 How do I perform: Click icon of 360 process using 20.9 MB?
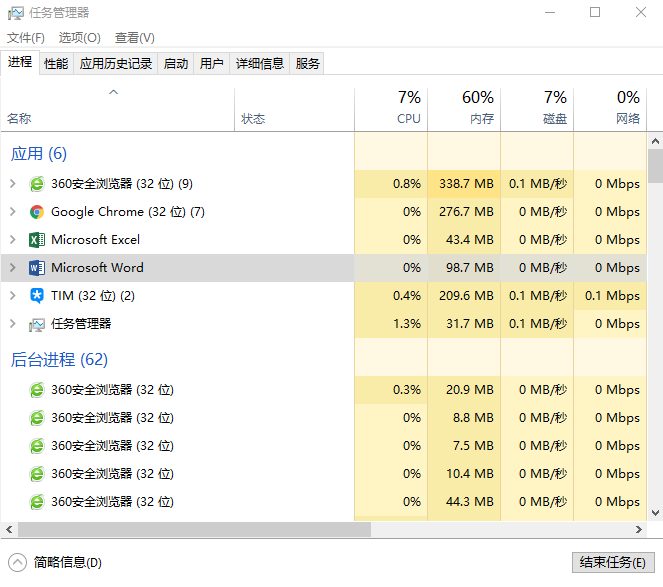pos(37,390)
